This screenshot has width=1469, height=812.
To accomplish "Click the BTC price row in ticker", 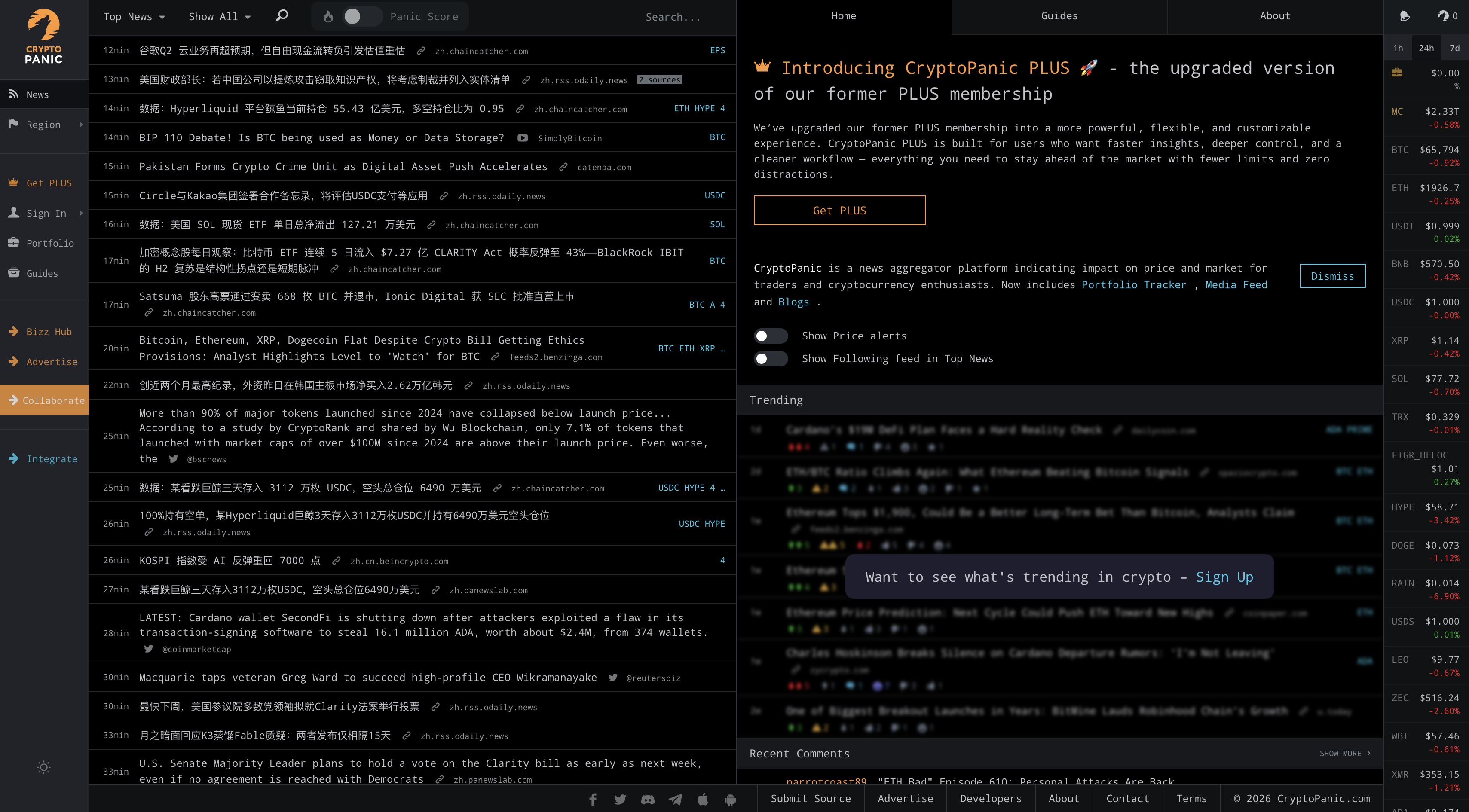I will 1426,156.
